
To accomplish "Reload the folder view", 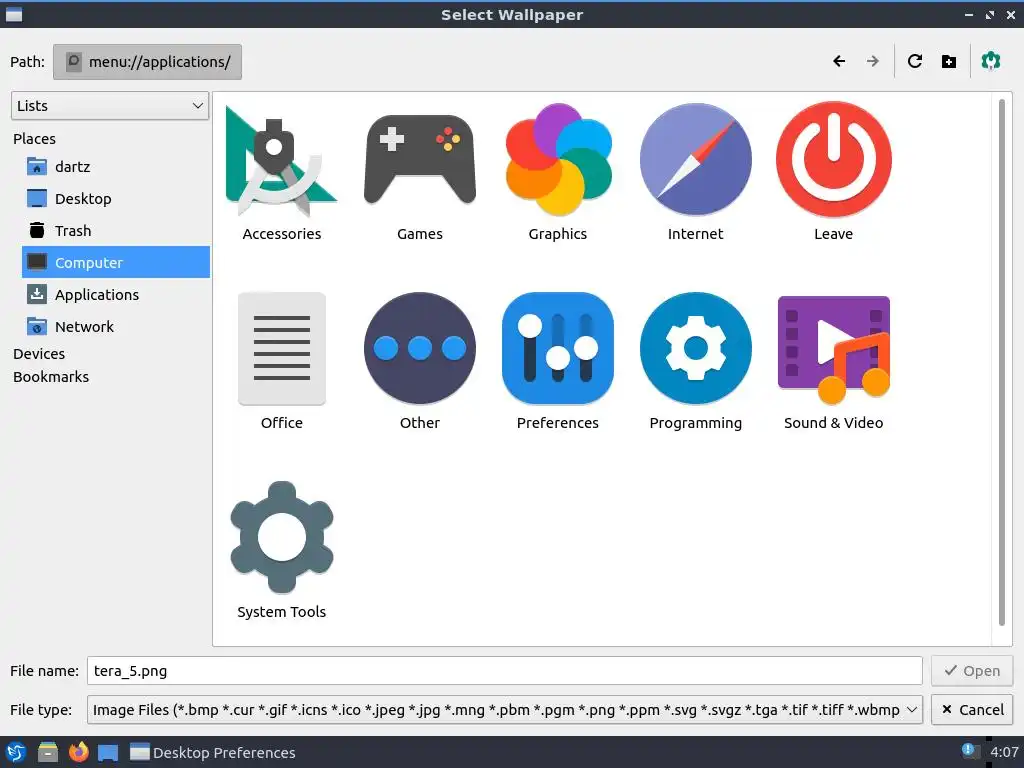I will coord(915,61).
